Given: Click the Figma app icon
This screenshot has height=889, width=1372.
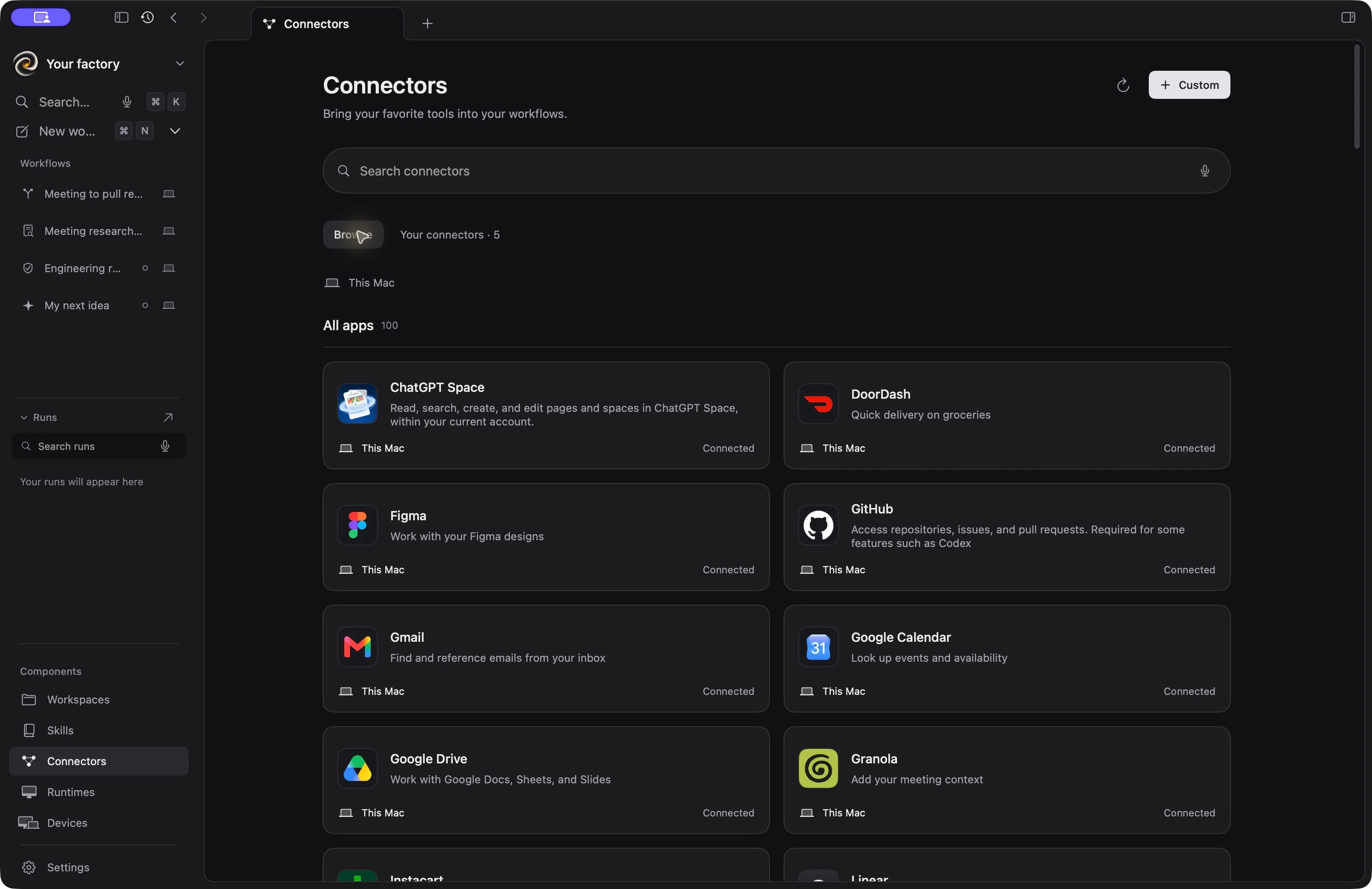Looking at the screenshot, I should [x=358, y=525].
